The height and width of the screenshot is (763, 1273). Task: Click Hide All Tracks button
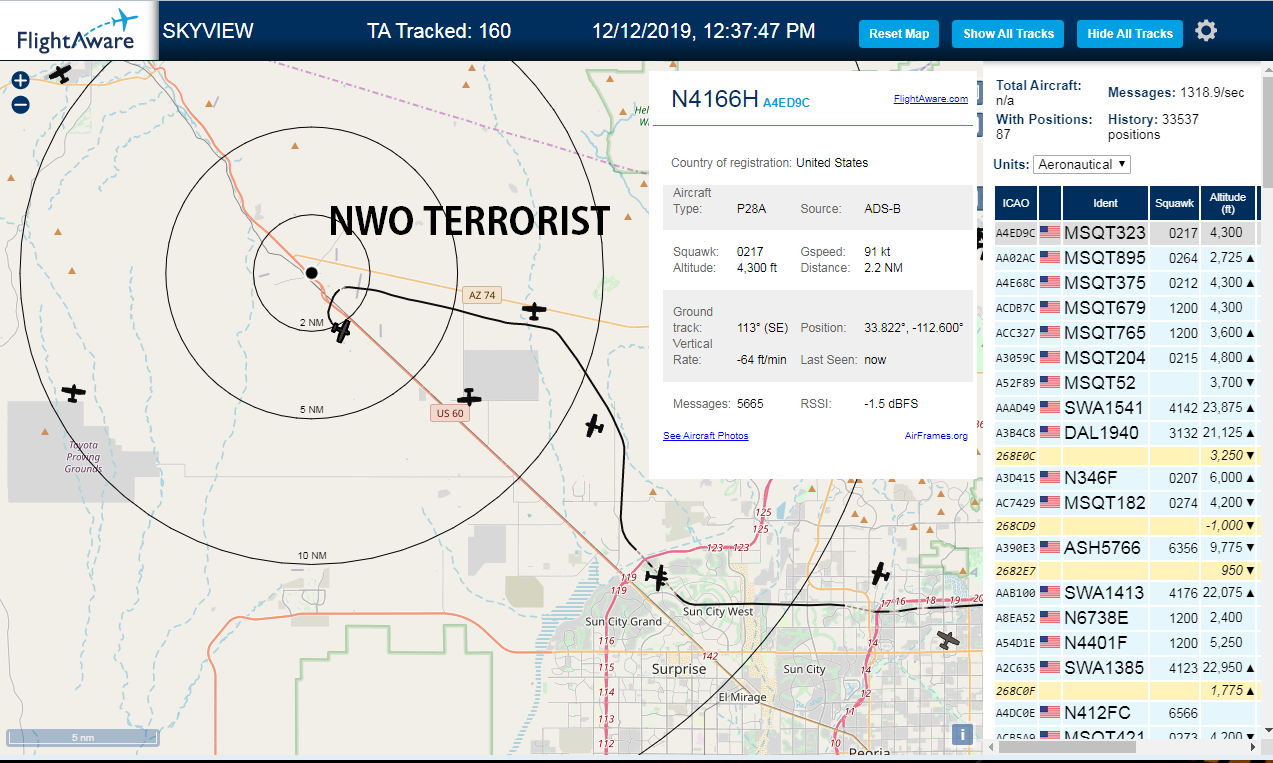[x=1130, y=34]
